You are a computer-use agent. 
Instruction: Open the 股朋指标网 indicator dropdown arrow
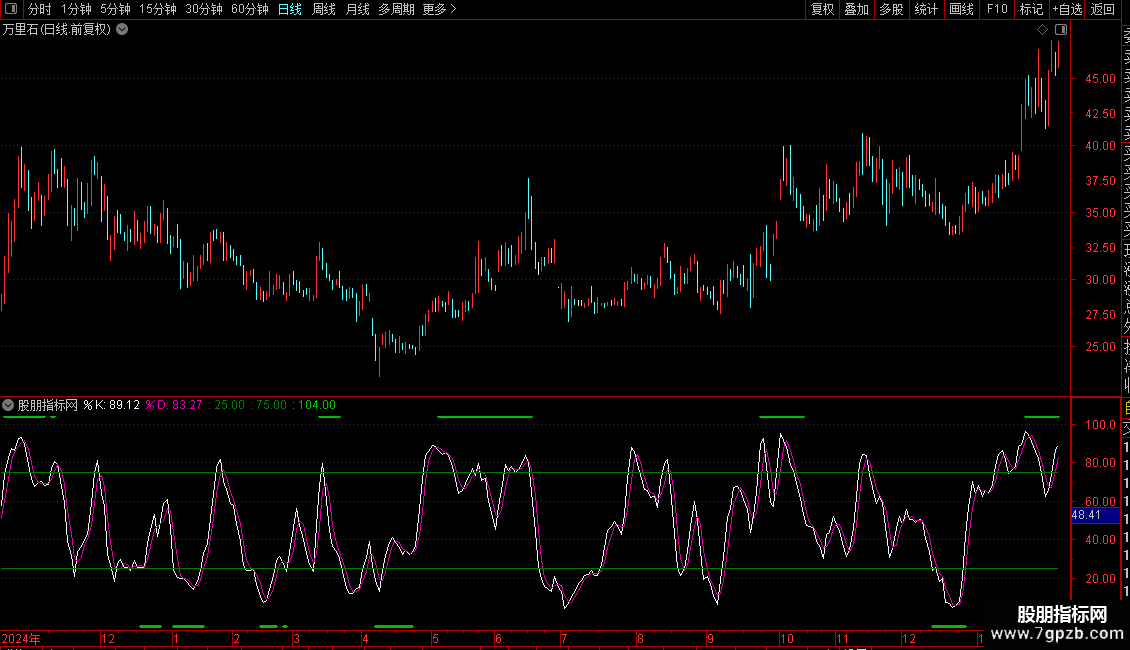tap(8, 405)
